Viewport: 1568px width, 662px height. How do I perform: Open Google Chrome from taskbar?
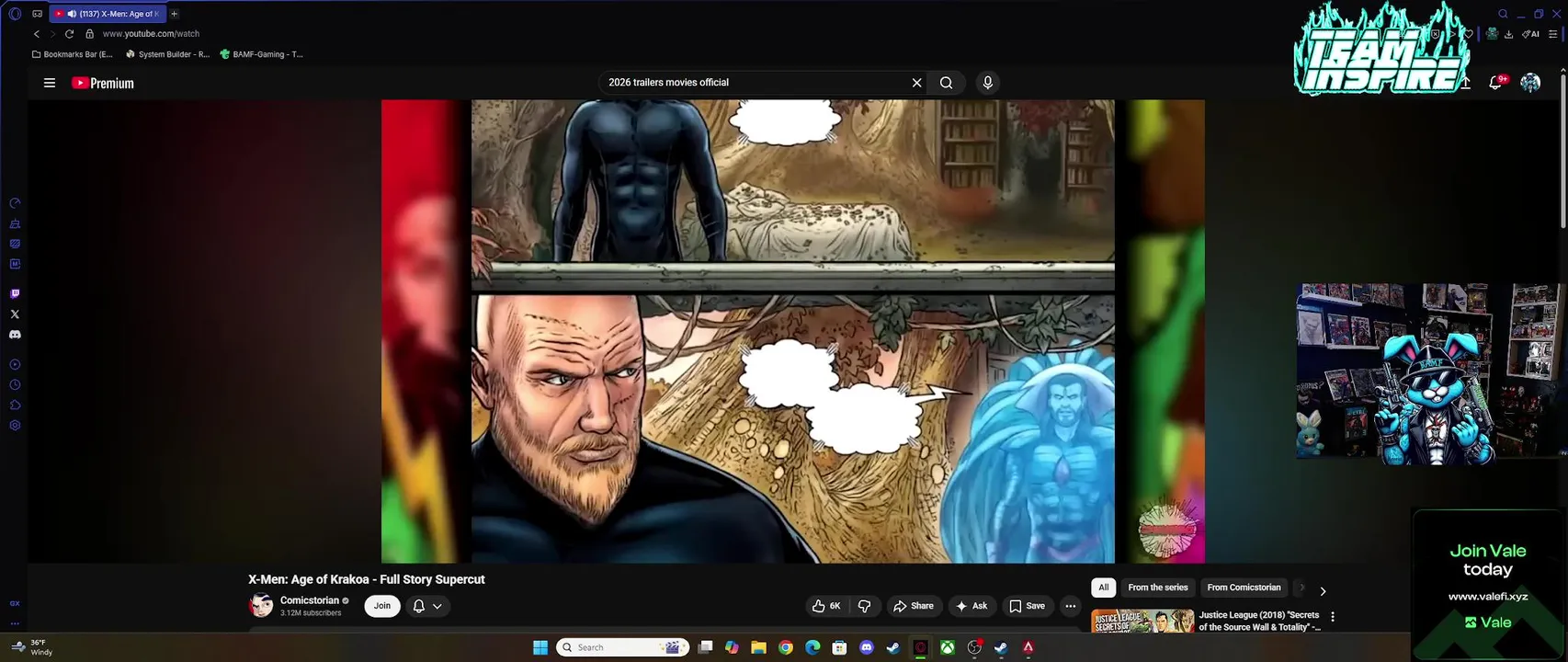click(785, 647)
